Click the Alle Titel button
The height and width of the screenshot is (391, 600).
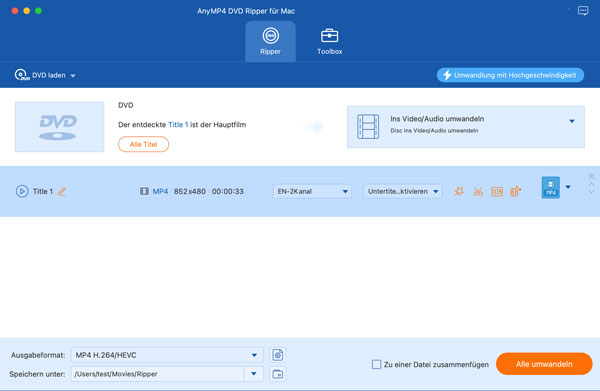(143, 144)
